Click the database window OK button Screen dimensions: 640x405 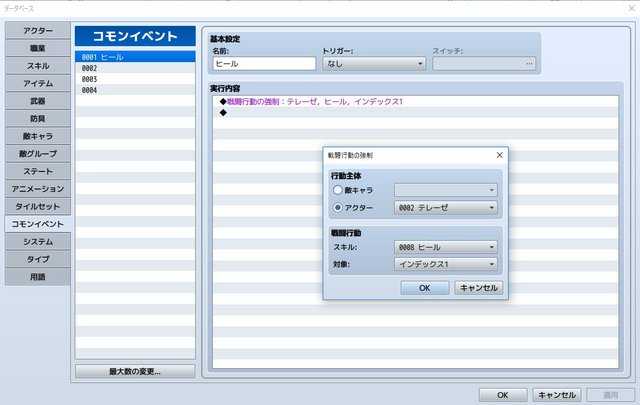503,395
